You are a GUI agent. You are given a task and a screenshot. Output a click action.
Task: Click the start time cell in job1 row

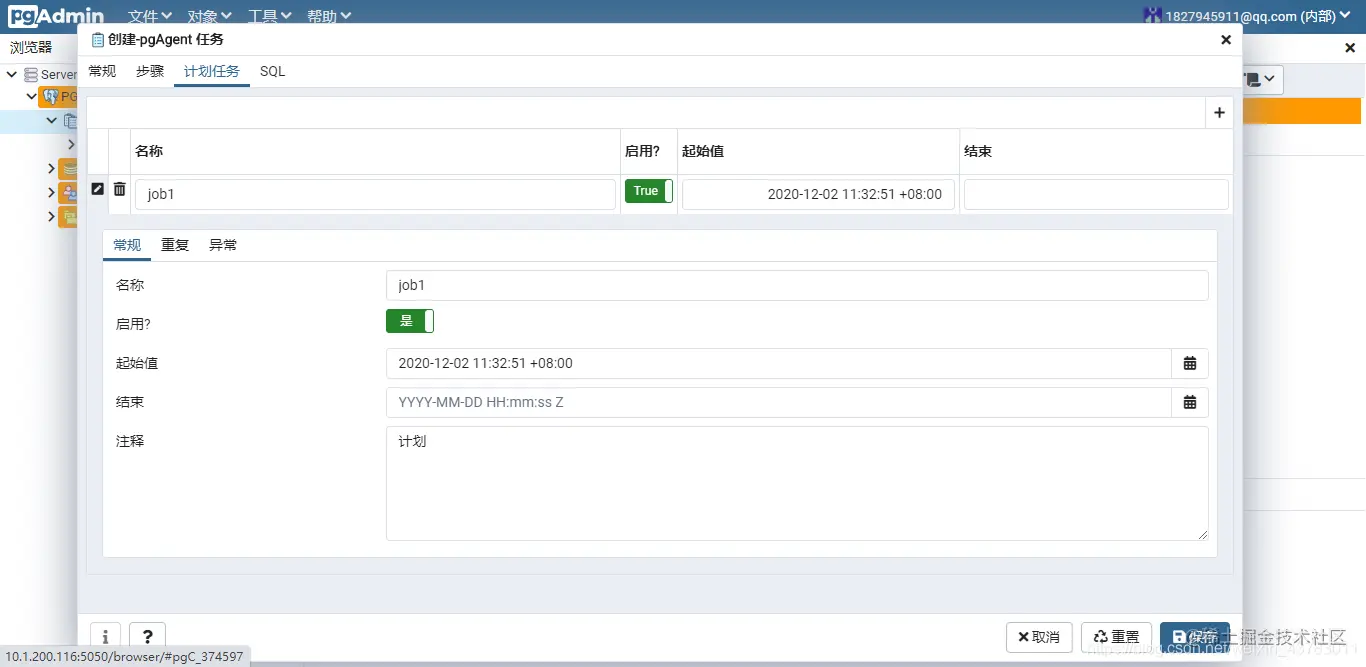(x=818, y=194)
